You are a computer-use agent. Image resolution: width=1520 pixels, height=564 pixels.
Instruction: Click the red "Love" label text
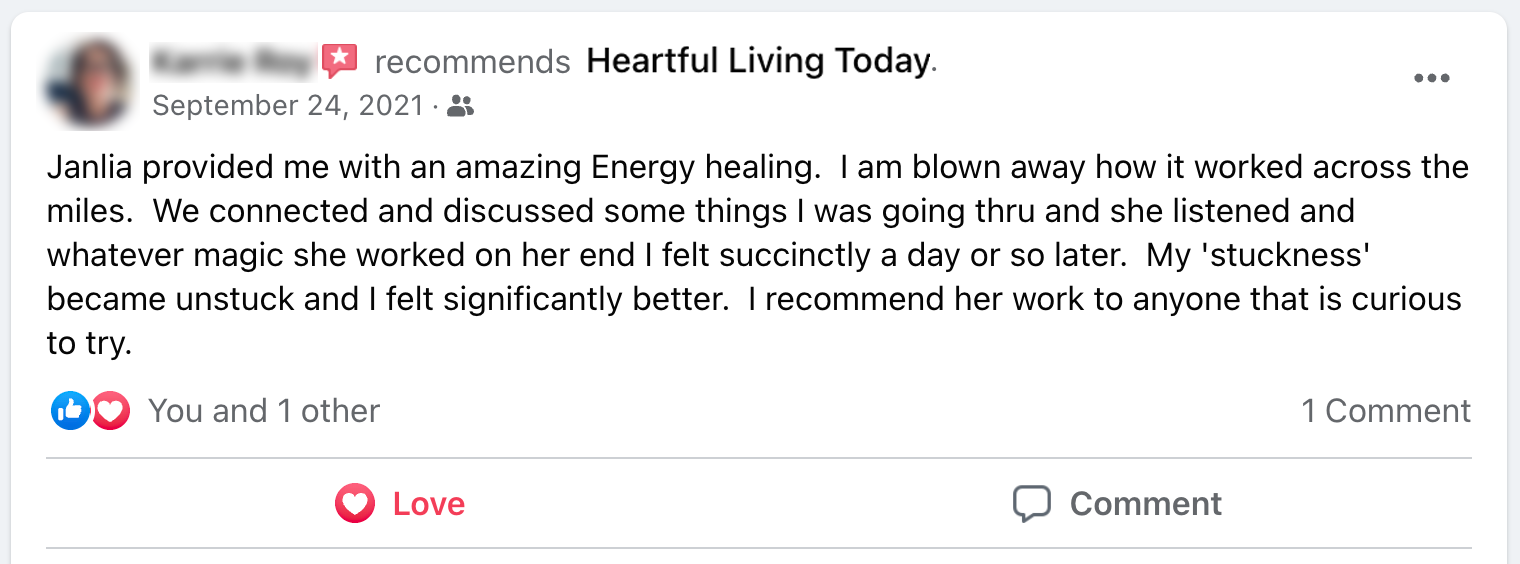429,503
